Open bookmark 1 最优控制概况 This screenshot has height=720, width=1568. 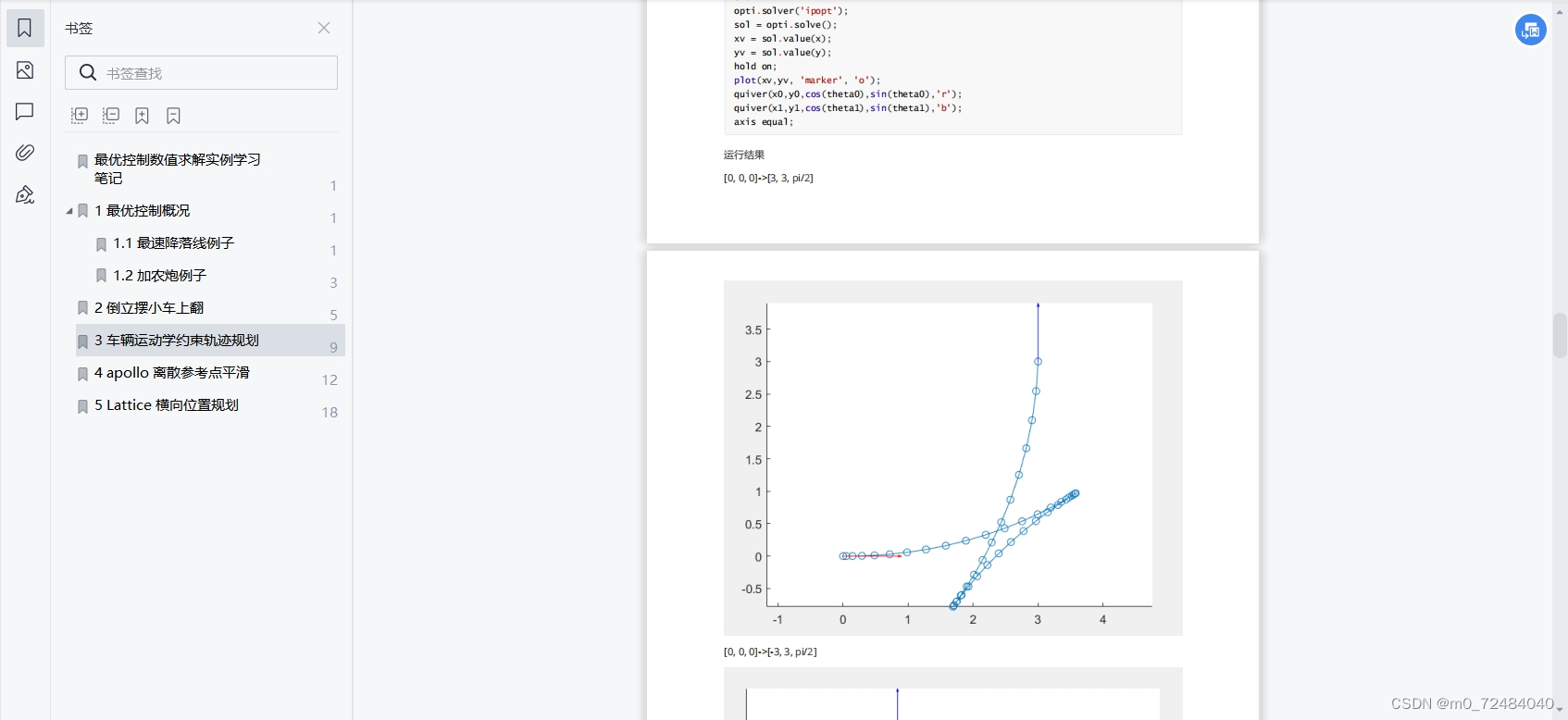pos(142,211)
